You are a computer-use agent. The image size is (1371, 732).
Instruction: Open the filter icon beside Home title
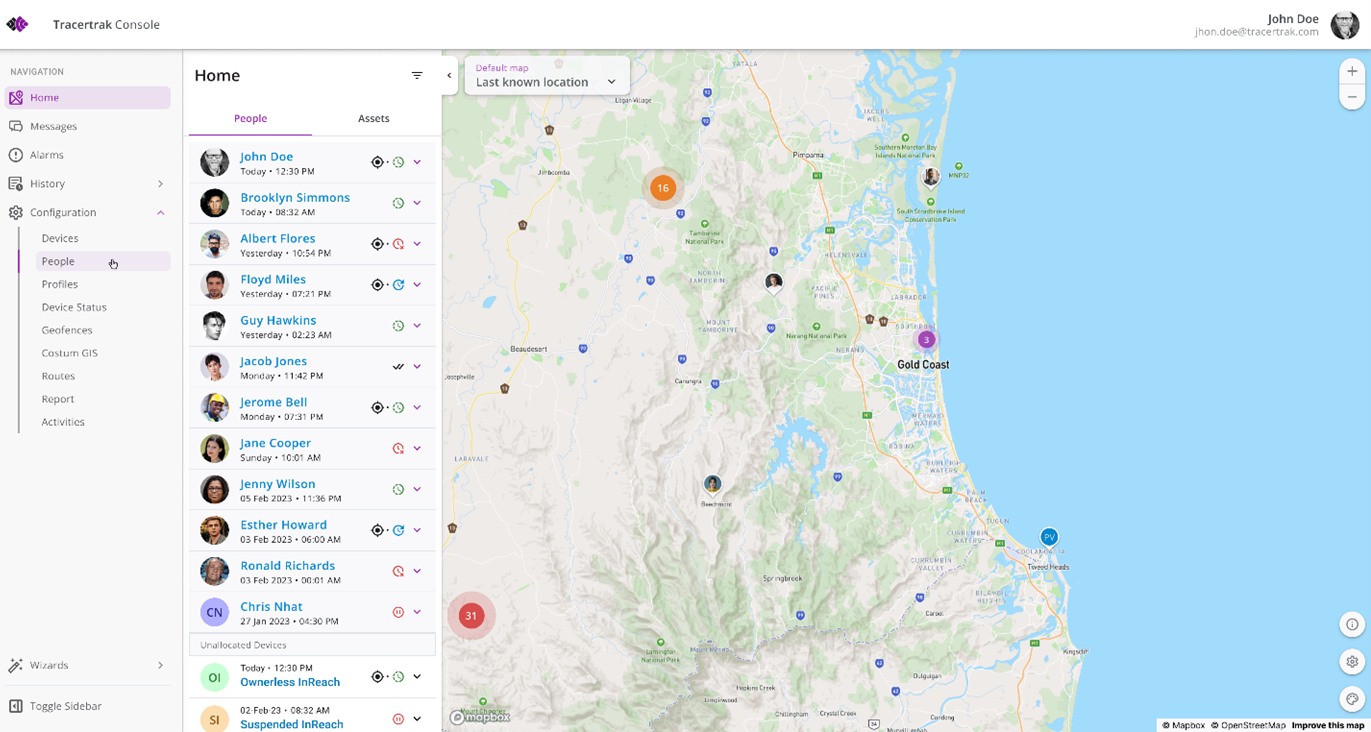pyautogui.click(x=417, y=76)
